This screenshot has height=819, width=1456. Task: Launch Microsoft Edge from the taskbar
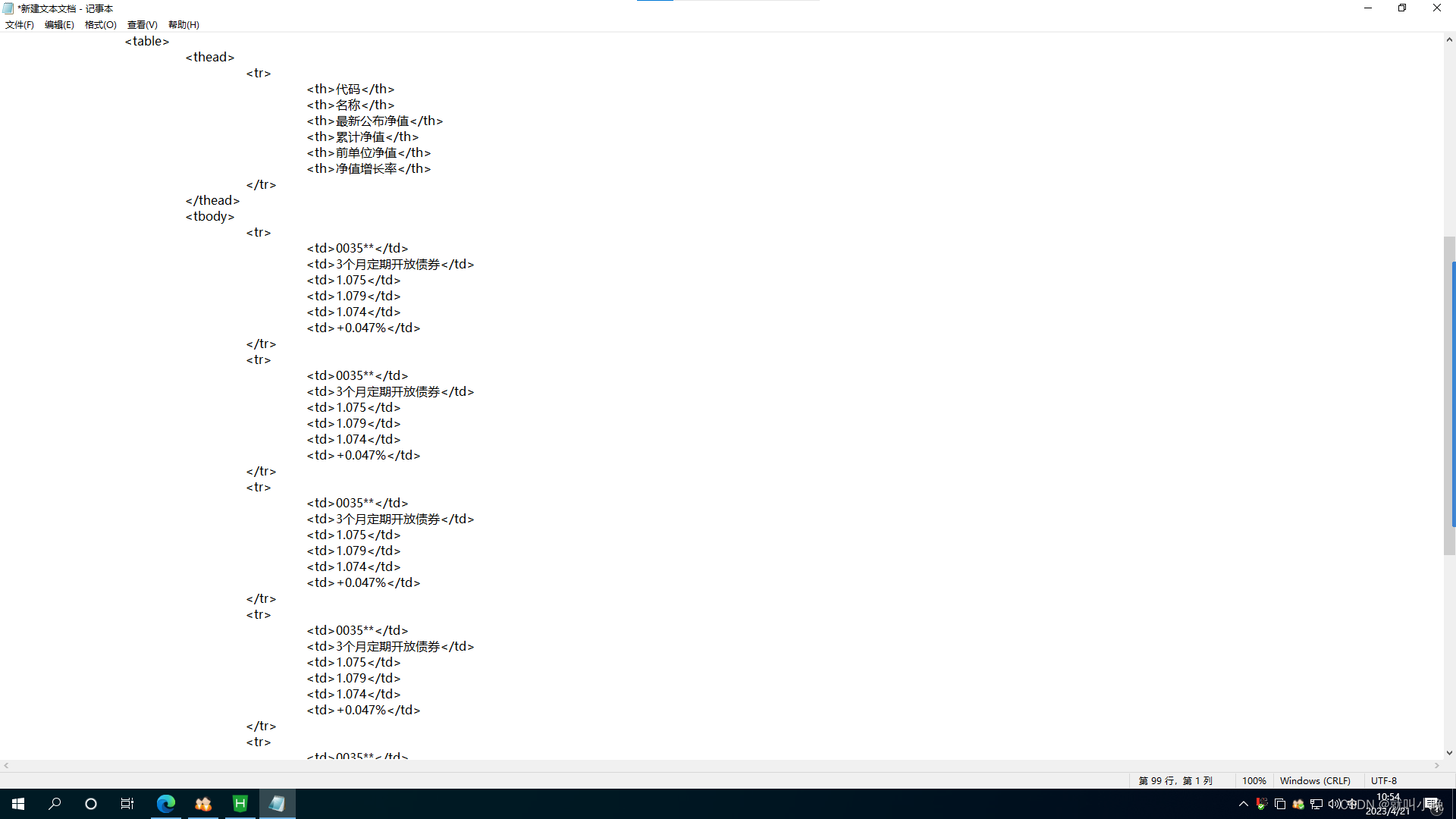(x=165, y=804)
